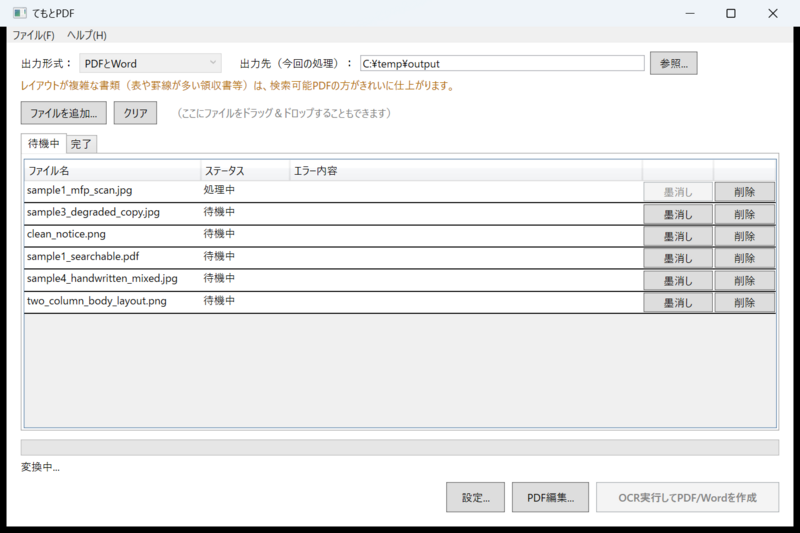Open the 設定... settings dialog

click(x=475, y=497)
